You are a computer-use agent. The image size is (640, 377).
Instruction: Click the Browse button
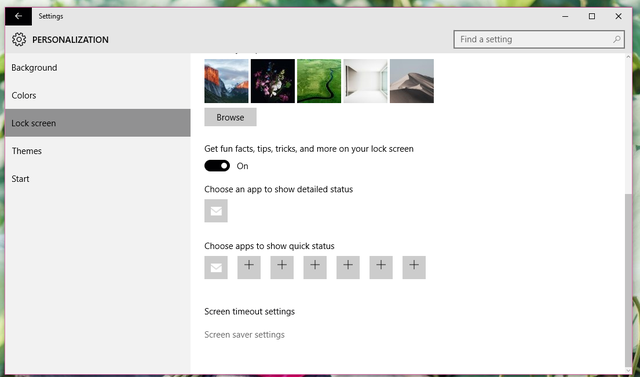click(230, 117)
